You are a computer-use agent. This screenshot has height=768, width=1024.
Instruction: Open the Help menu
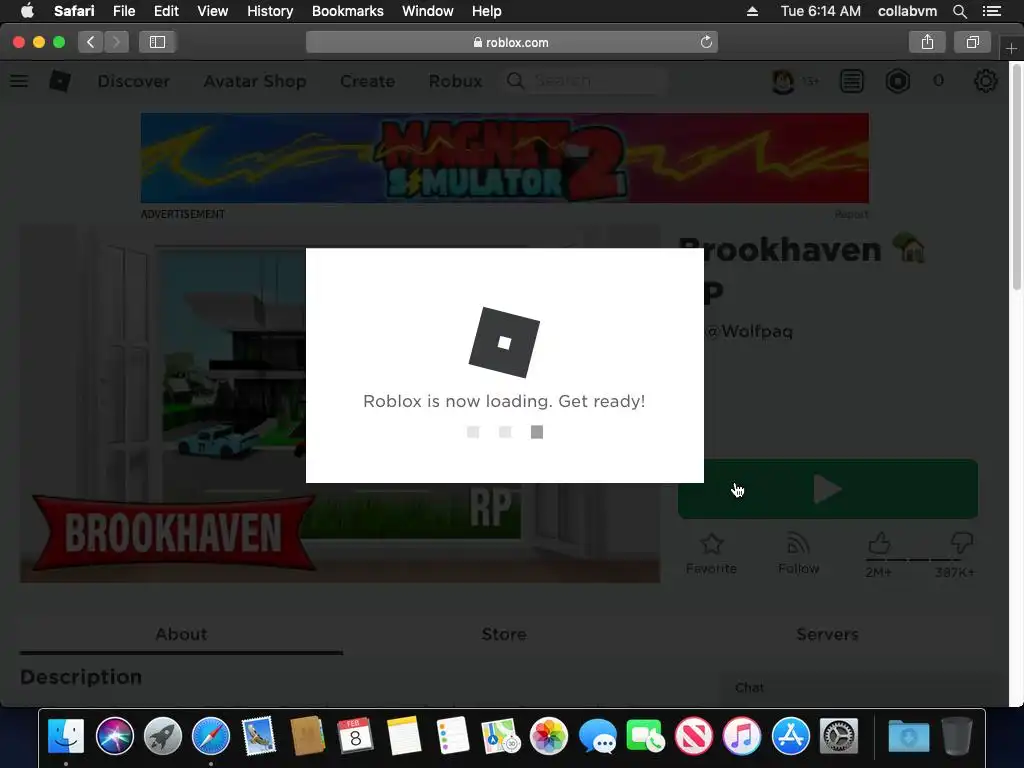click(x=487, y=11)
